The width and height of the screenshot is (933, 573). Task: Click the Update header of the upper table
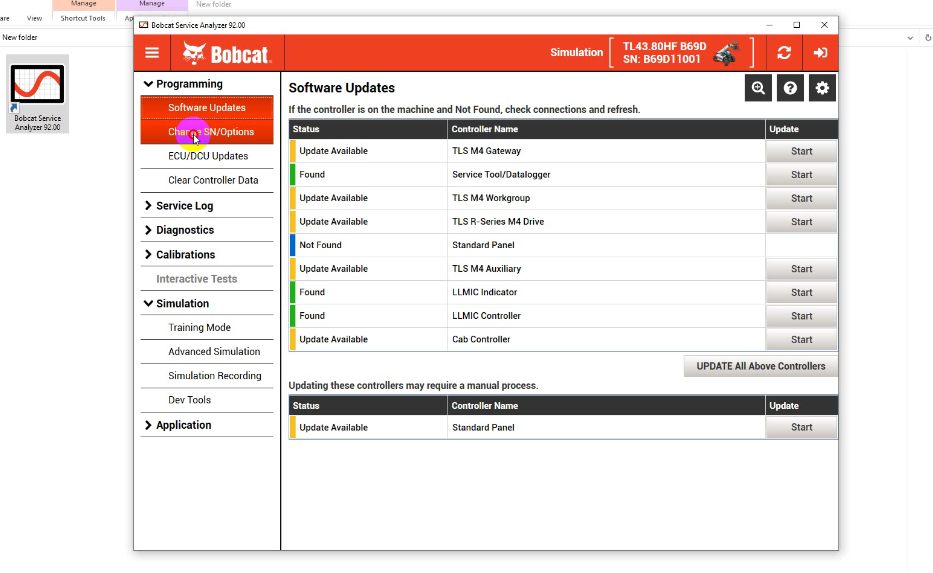point(801,129)
